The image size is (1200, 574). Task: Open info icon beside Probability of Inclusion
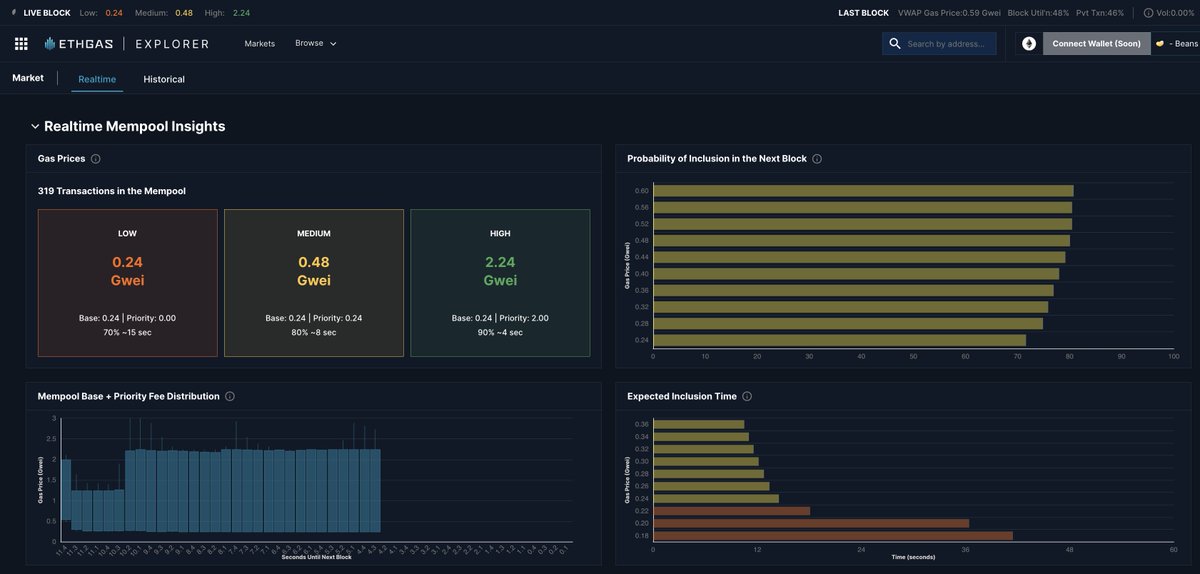817,159
